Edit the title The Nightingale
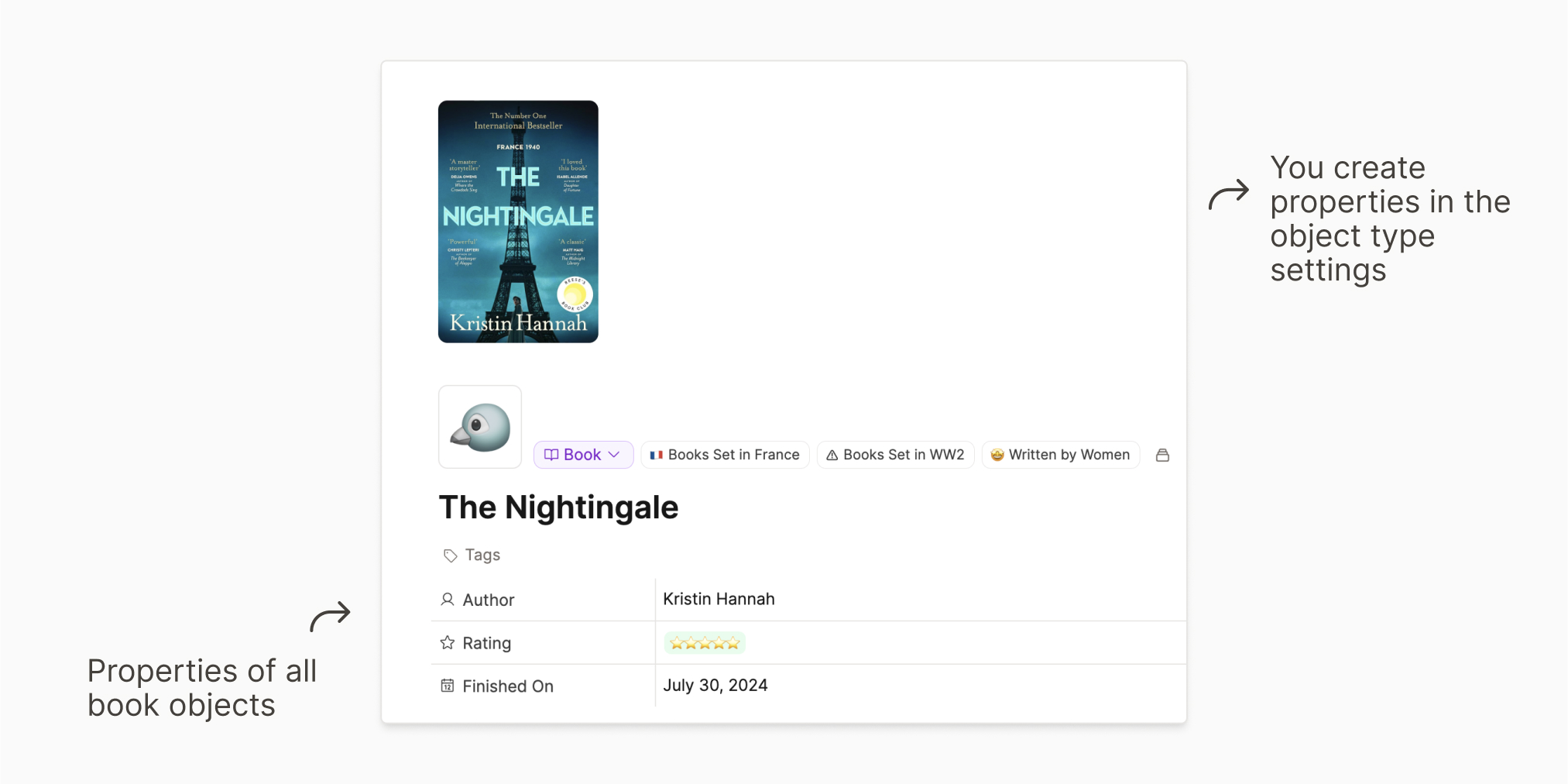Viewport: 1568px width, 784px height. point(558,507)
